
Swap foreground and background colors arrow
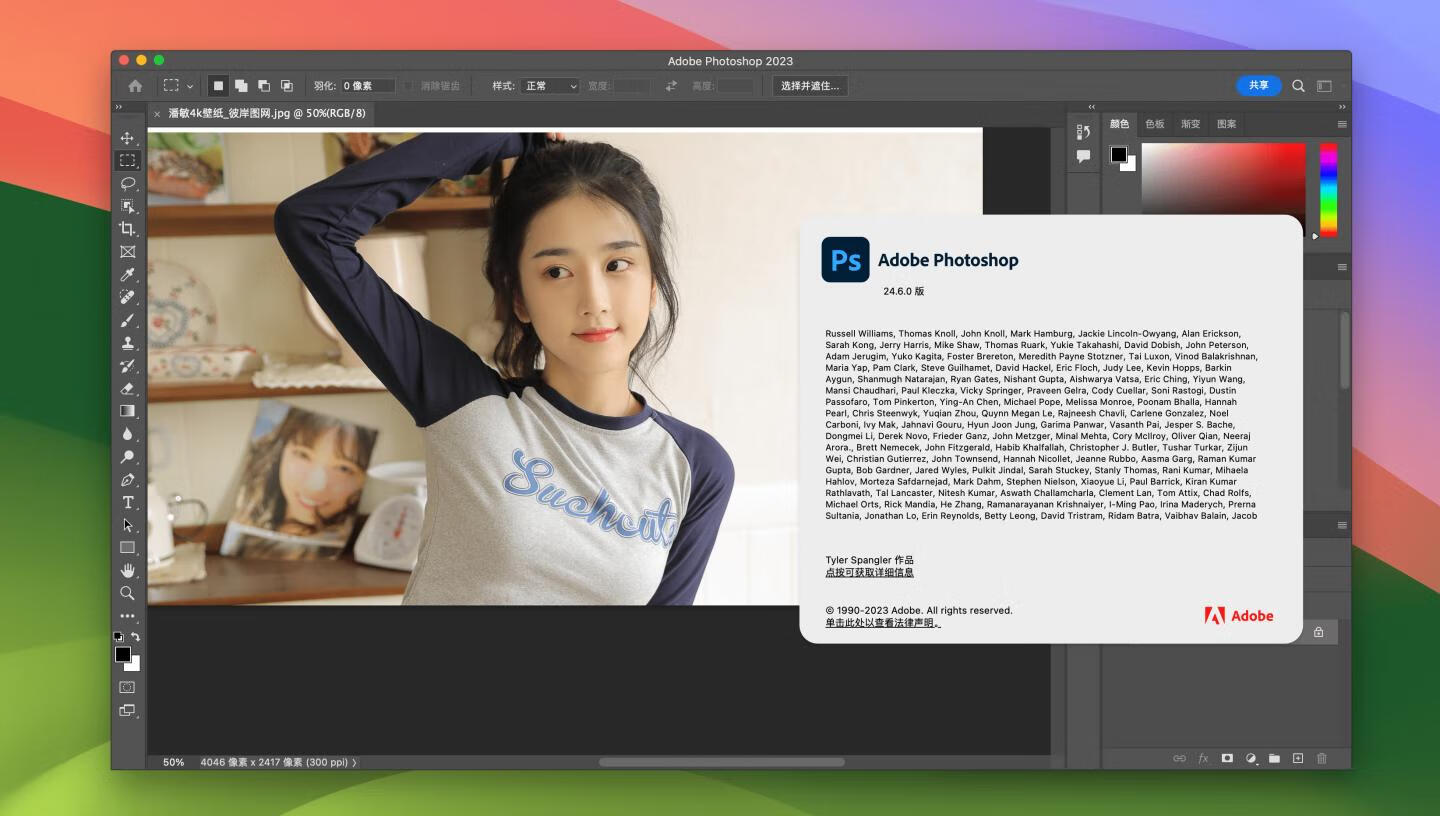tap(135, 637)
